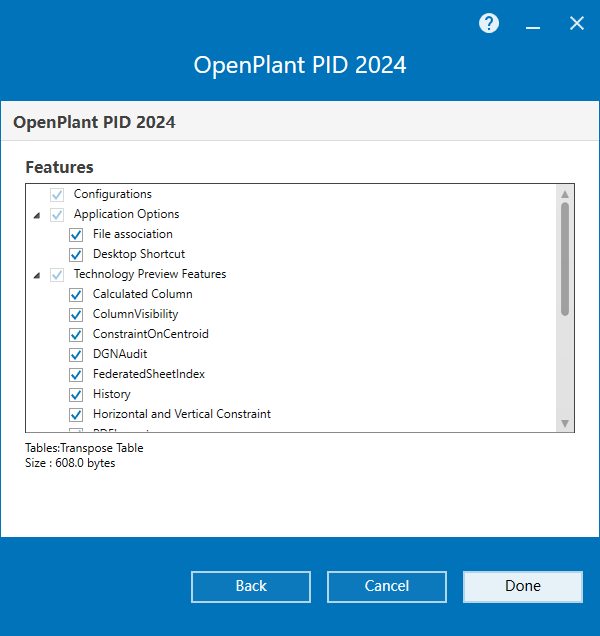The height and width of the screenshot is (636, 600).
Task: Open the Help question mark icon
Action: (x=489, y=23)
